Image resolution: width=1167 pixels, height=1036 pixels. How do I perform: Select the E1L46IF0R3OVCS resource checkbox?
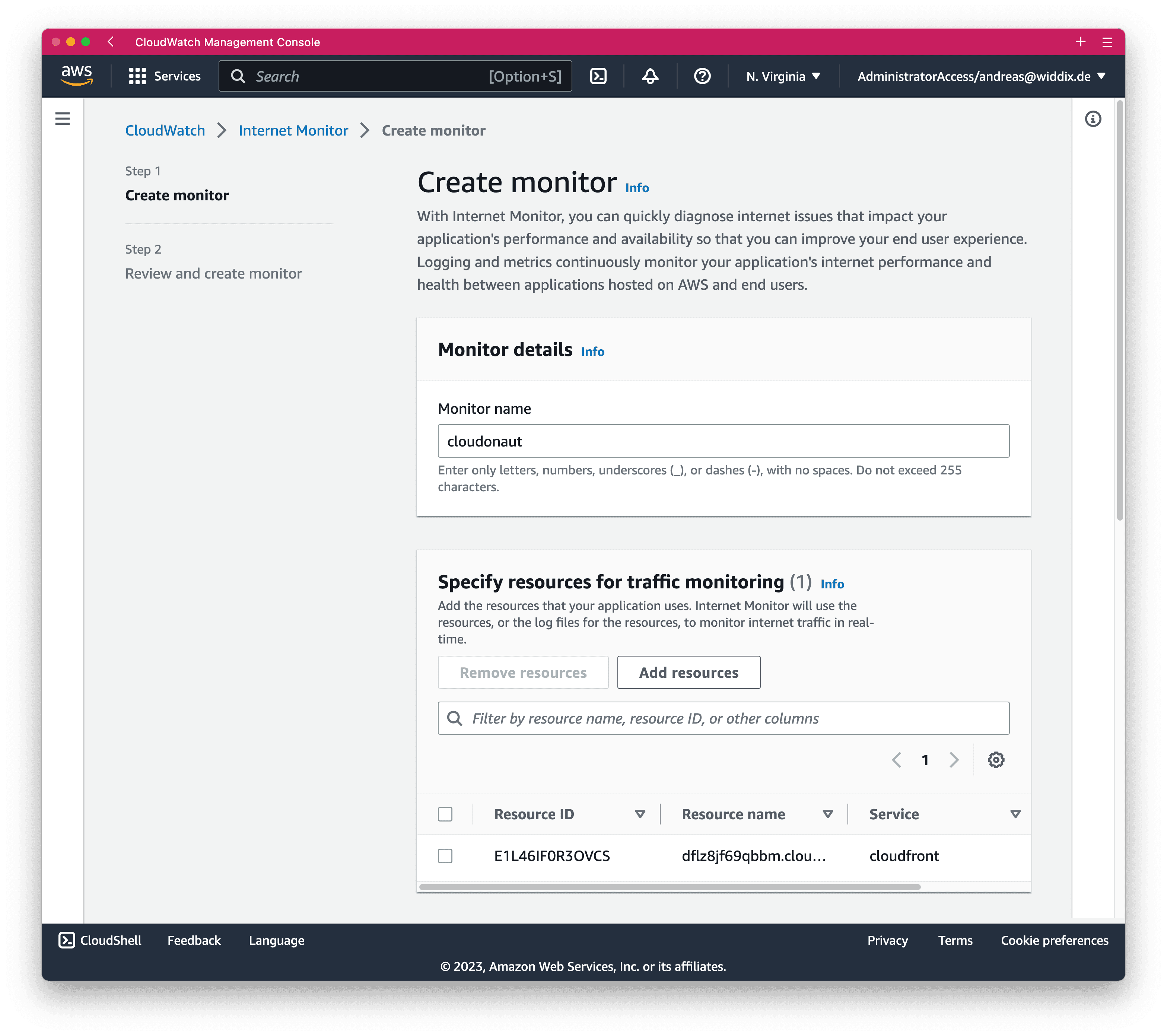pos(445,855)
